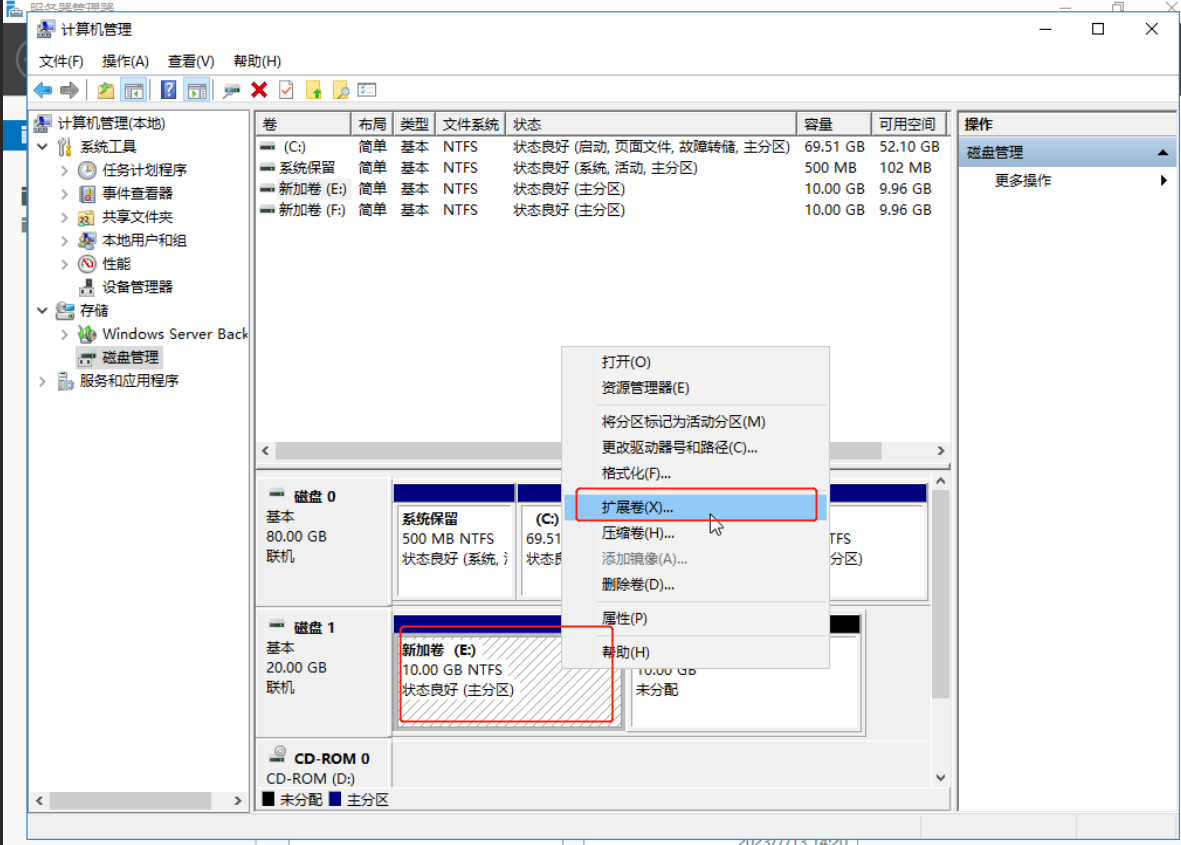Click the Up one level folder icon

pyautogui.click(x=105, y=90)
